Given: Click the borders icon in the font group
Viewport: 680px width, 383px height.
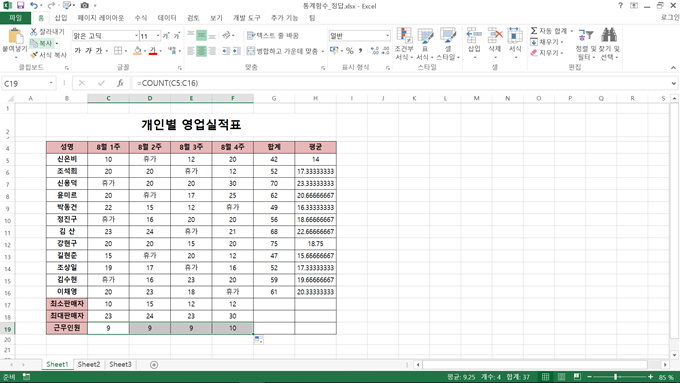Looking at the screenshot, I should pos(118,51).
